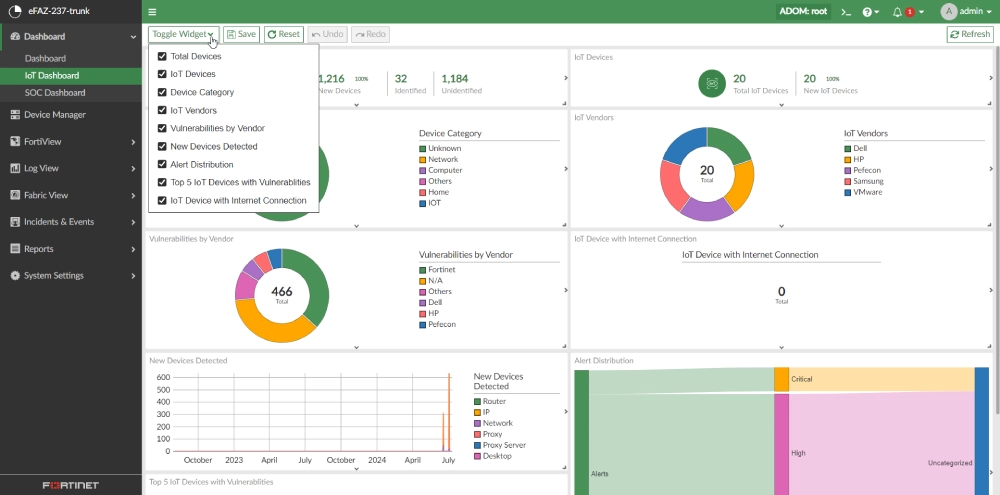Select the ADOM: root selector
Image resolution: width=1000 pixels, height=495 pixels.
[x=803, y=12]
